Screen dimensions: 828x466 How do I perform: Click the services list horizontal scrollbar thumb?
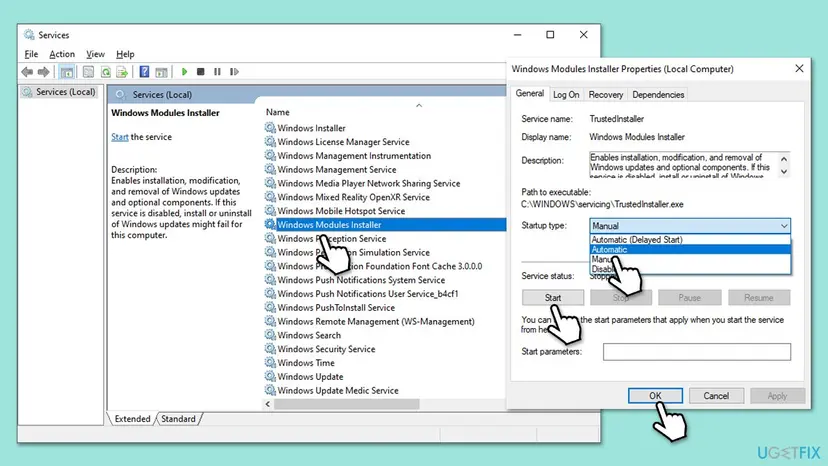coord(346,404)
